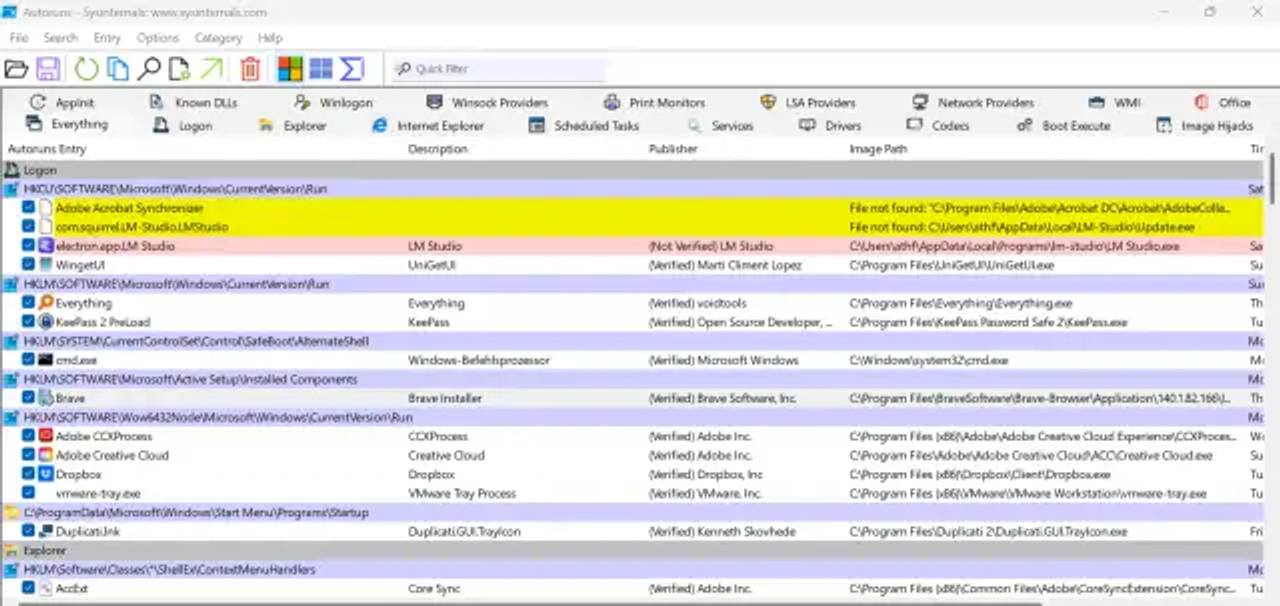
Task: Switch to the Logon tab
Action: click(x=182, y=126)
